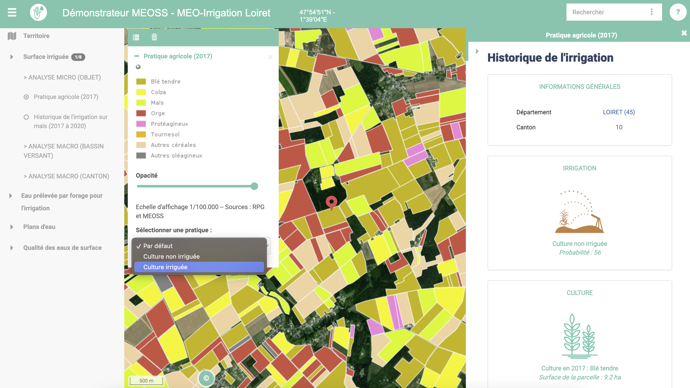Open the Territoire sidebar item
Image resolution: width=690 pixels, height=388 pixels.
pyautogui.click(x=36, y=36)
